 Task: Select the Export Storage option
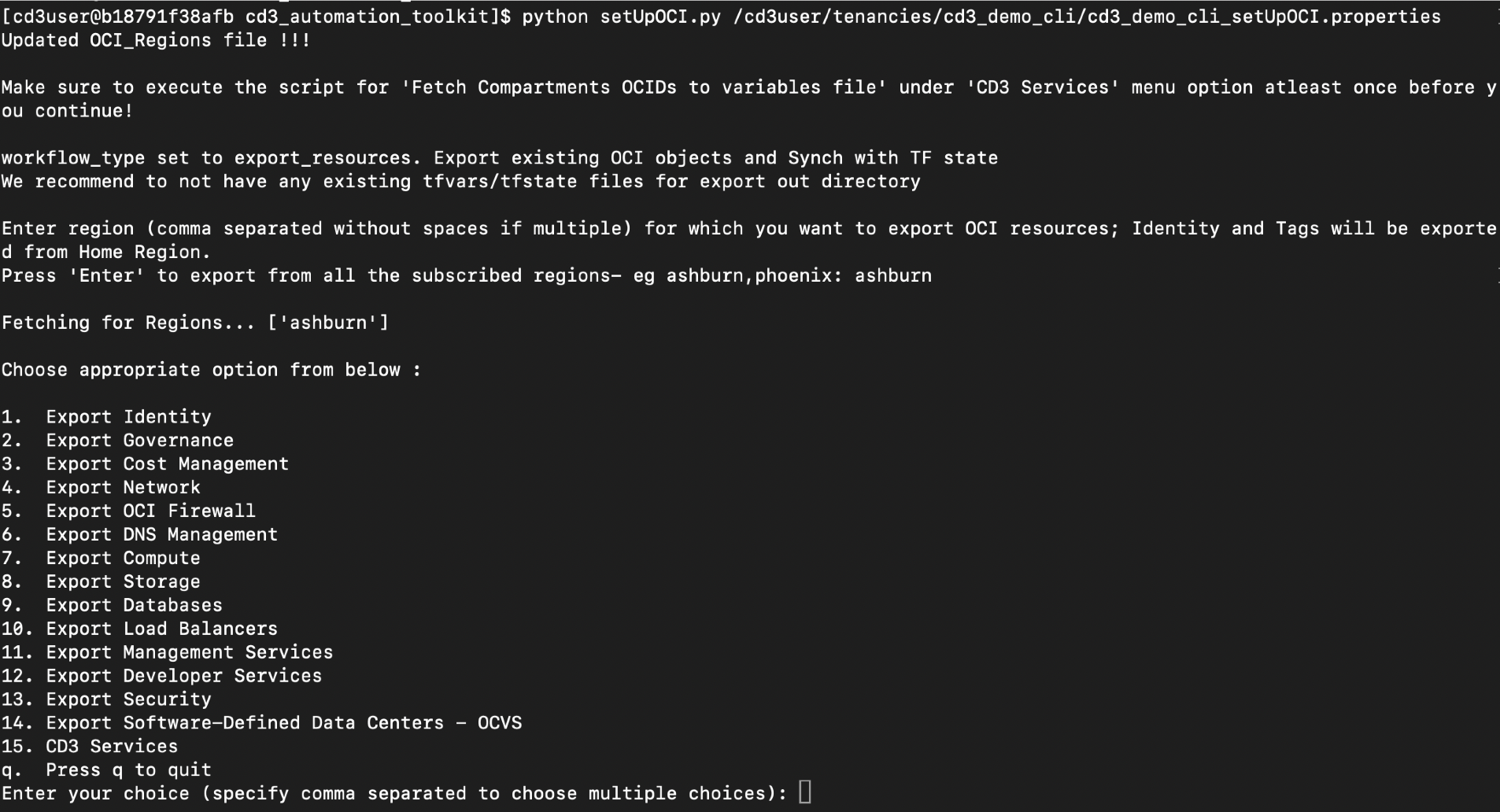(x=101, y=582)
